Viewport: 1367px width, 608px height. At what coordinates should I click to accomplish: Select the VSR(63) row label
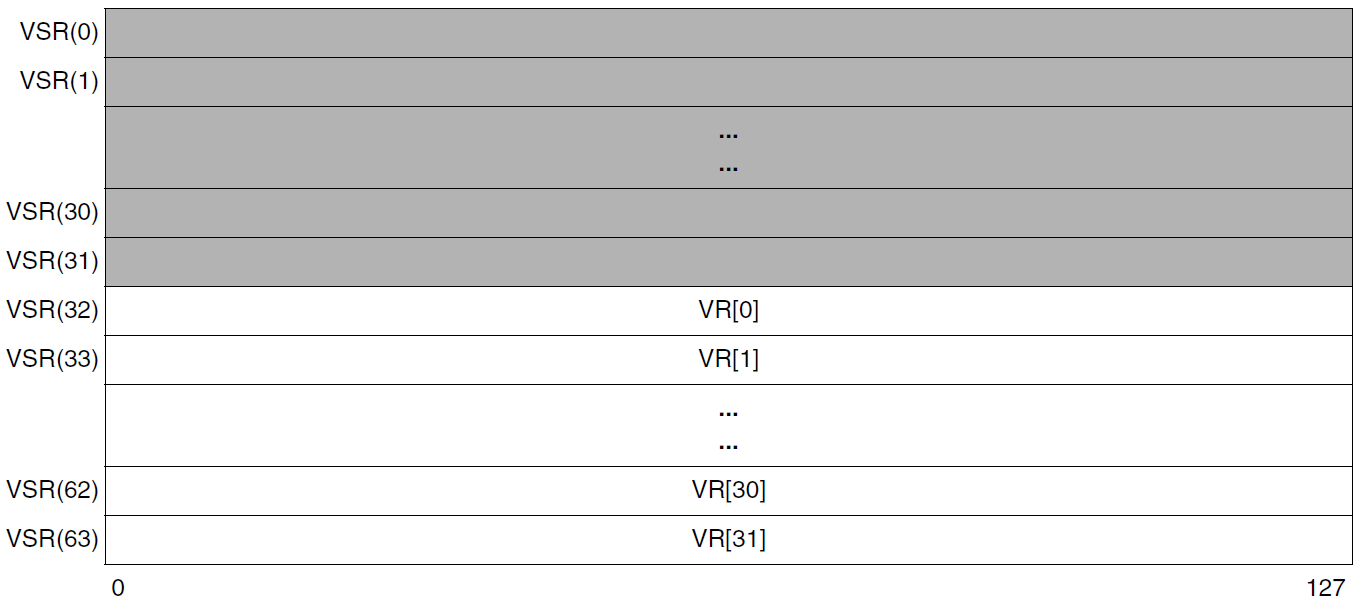pyautogui.click(x=53, y=539)
